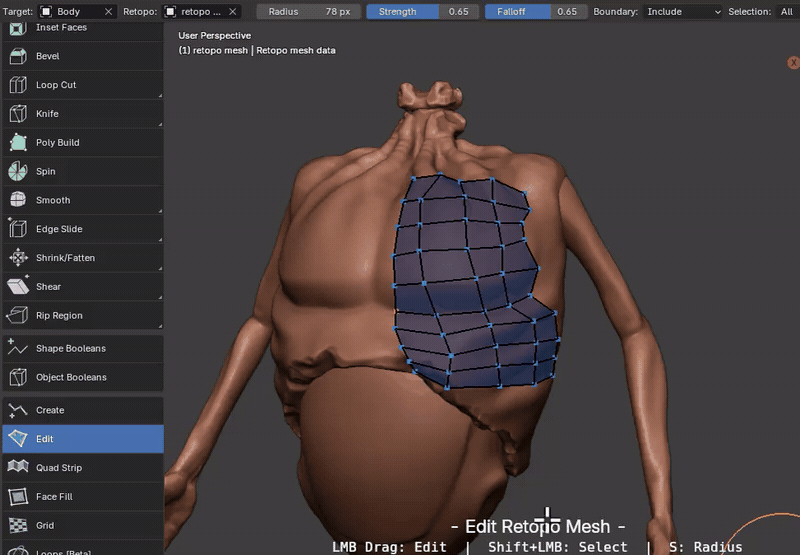Click the Object Booleans label
800x555 pixels.
click(71, 377)
